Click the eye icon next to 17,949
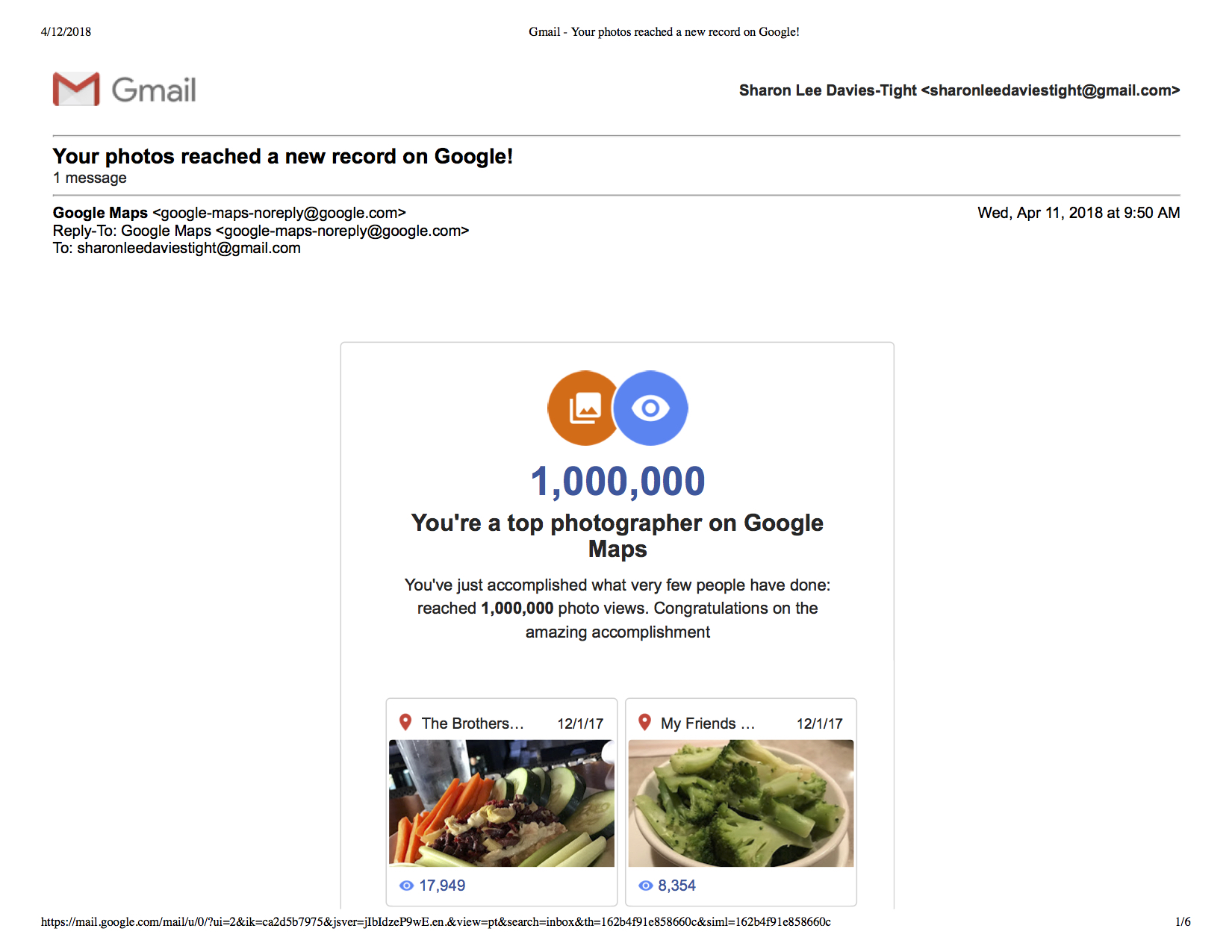Viewport: 1232px width, 952px height. [406, 886]
